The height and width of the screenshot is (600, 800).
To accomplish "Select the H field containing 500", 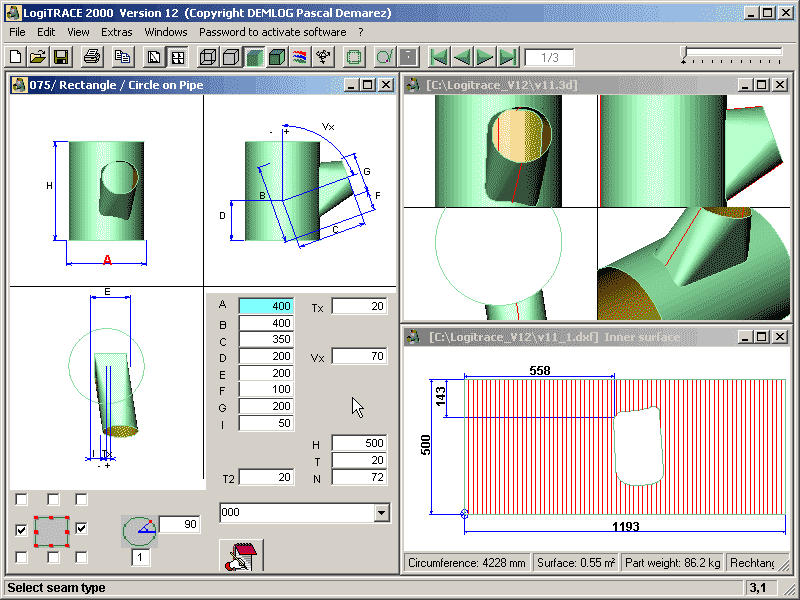I will click(x=359, y=443).
